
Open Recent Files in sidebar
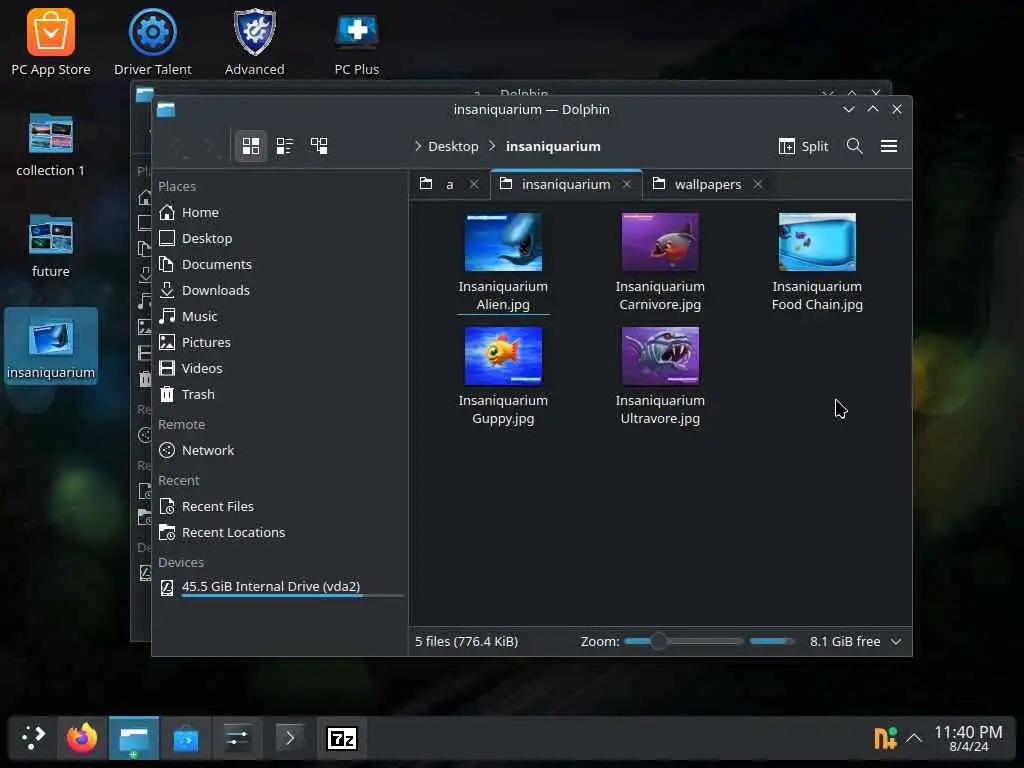pos(281,507)
